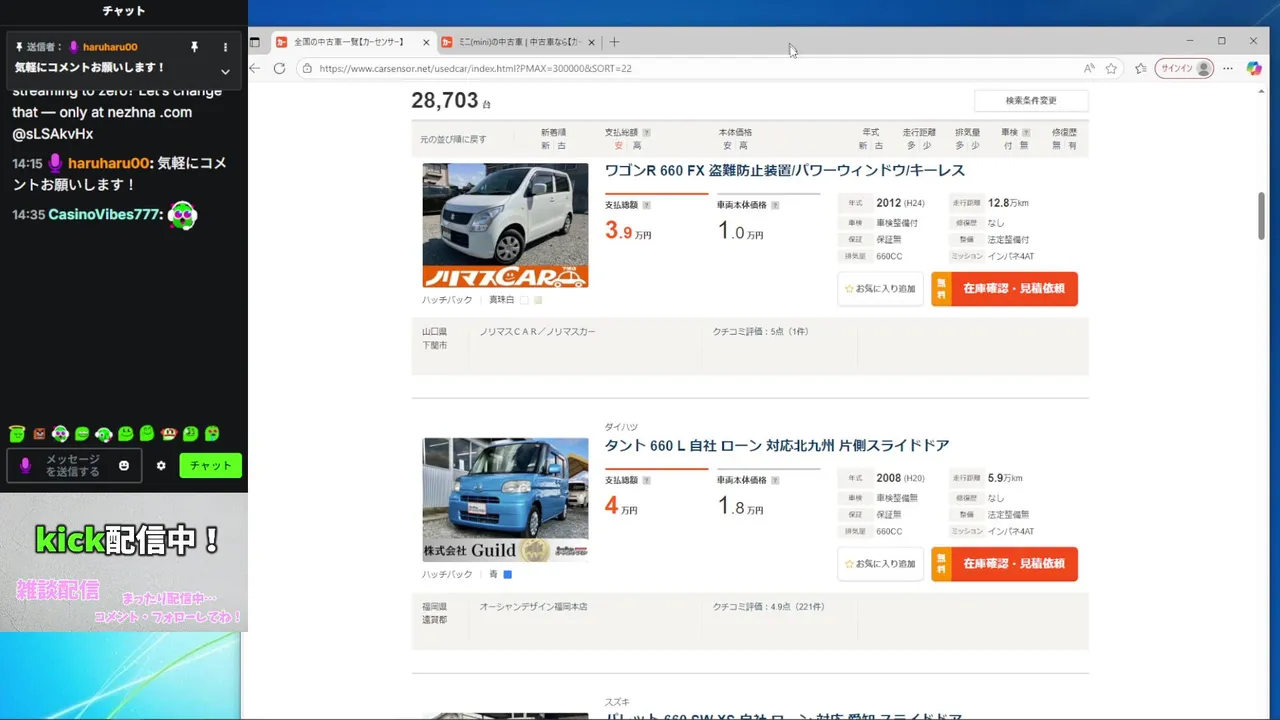1280x720 pixels.
Task: Click haruharu00 username in chat at 14:15
Action: pyautogui.click(x=108, y=163)
